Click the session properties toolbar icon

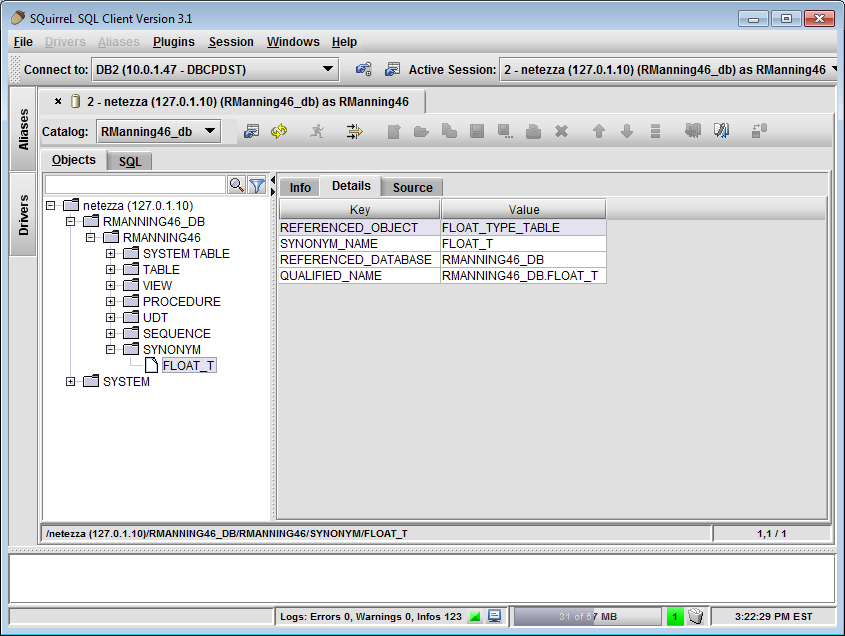click(x=252, y=131)
